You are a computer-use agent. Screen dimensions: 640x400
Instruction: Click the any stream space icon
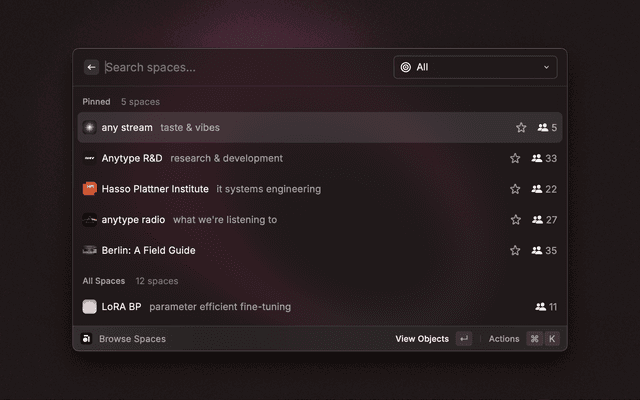click(x=90, y=128)
